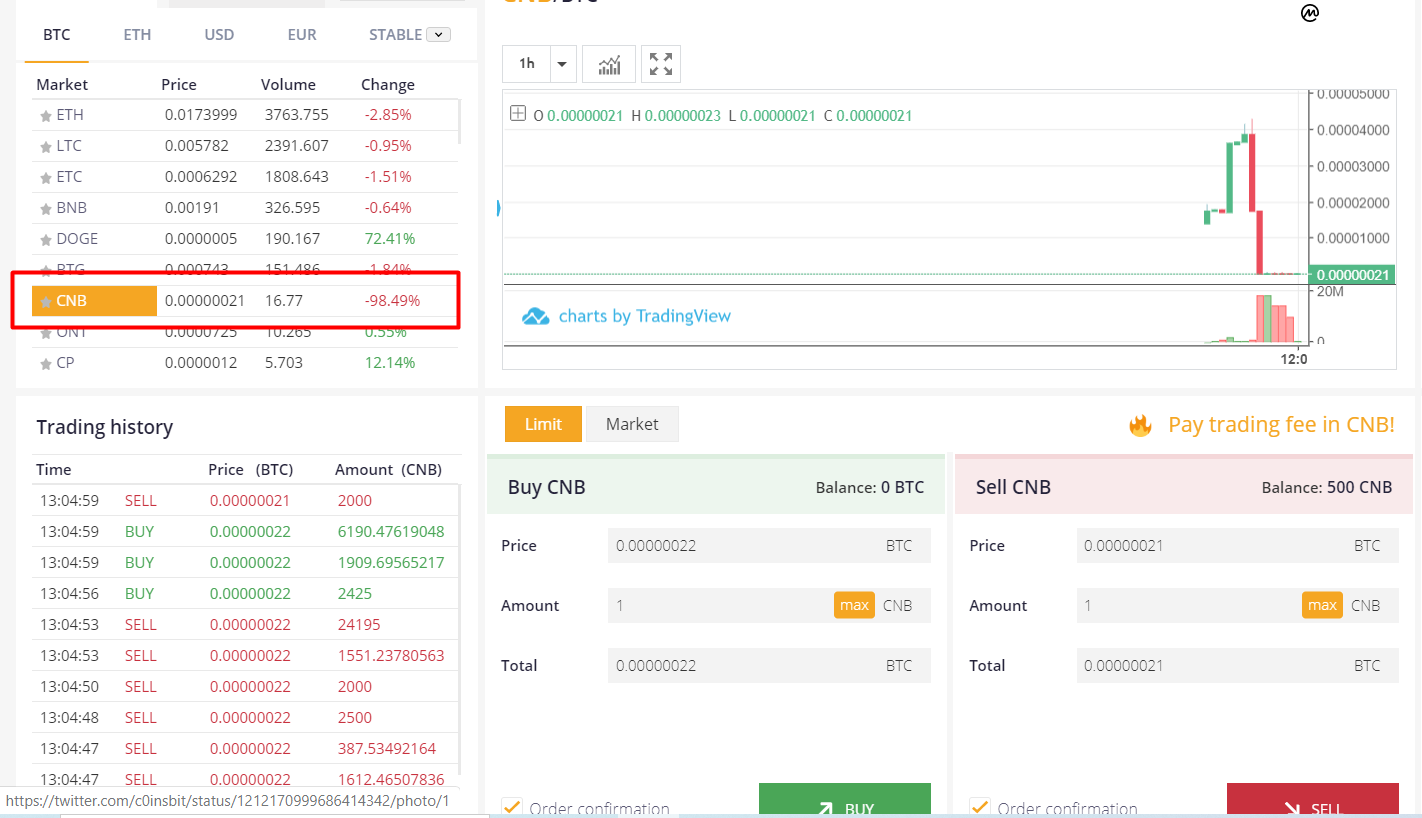
Task: Favorite the CP market star
Action: click(x=45, y=364)
